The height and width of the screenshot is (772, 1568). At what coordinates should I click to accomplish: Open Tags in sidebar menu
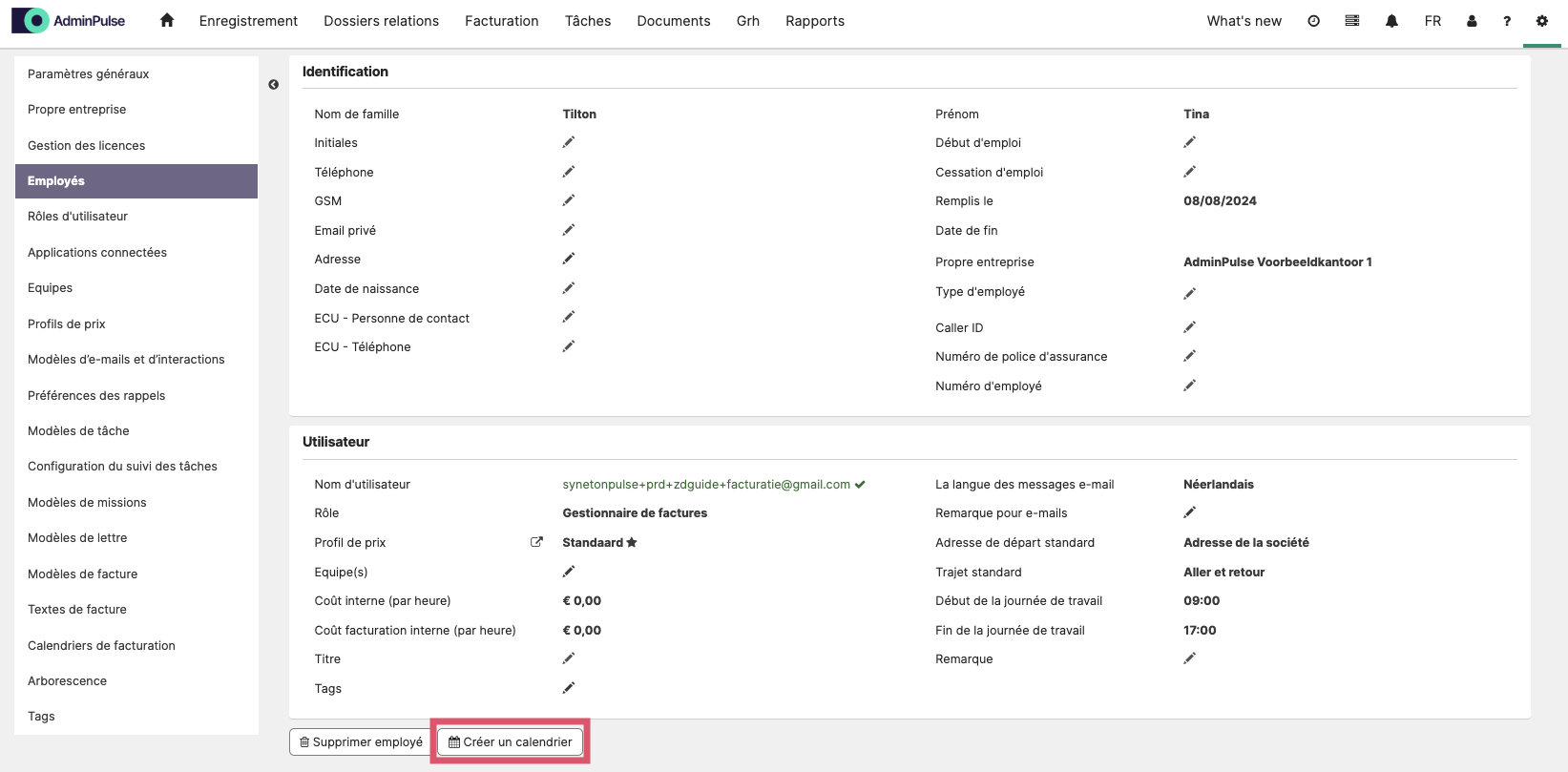pos(136,717)
